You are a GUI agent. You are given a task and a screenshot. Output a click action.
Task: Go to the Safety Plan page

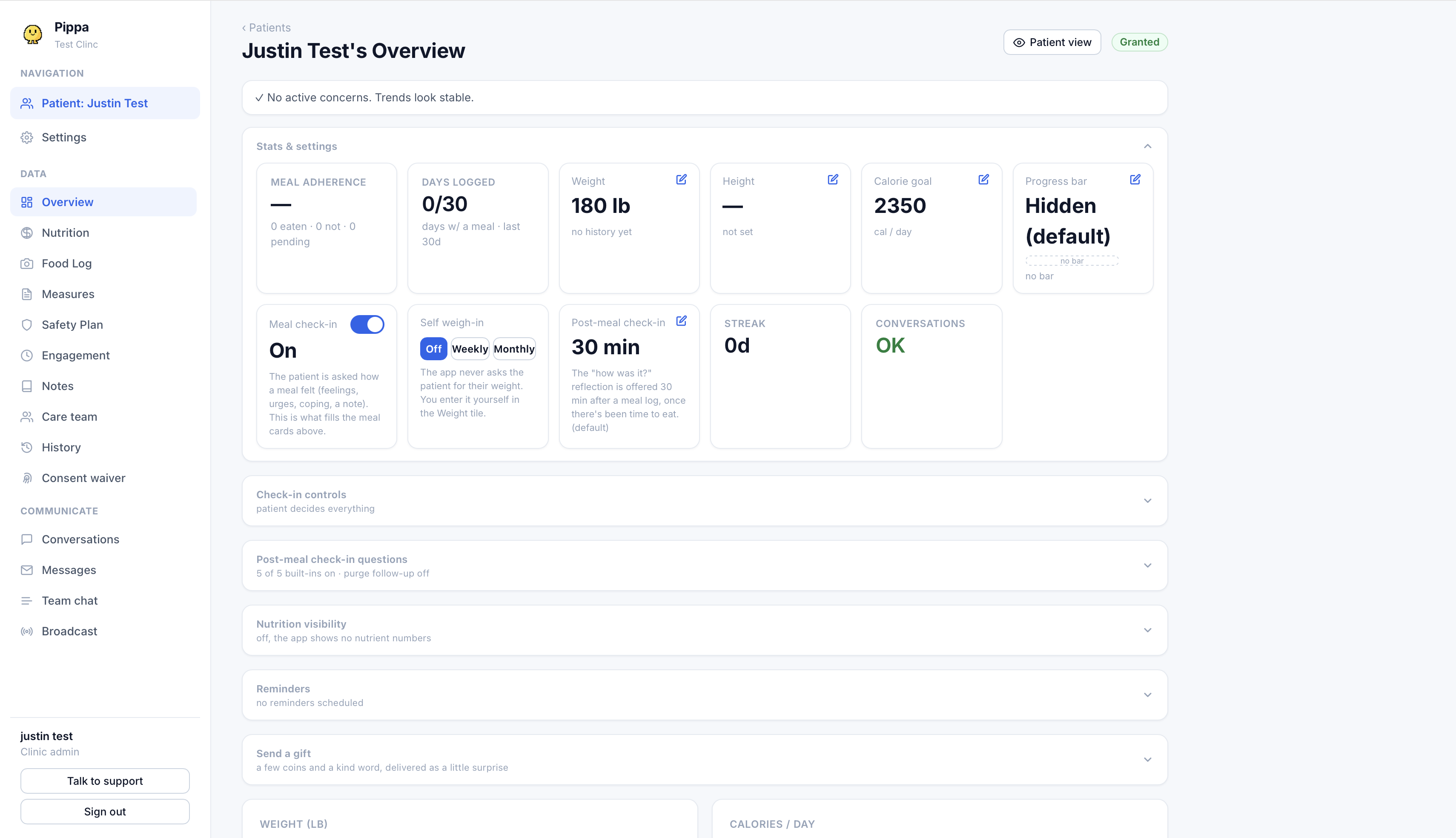103,324
